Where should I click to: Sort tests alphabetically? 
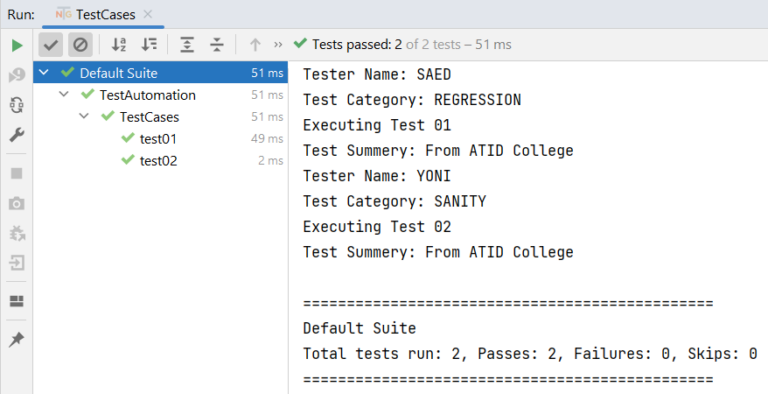119,45
